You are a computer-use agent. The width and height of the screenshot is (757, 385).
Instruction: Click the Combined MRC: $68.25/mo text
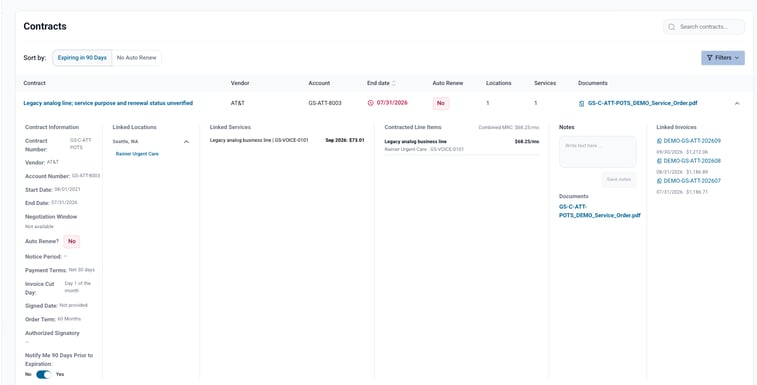(x=509, y=128)
